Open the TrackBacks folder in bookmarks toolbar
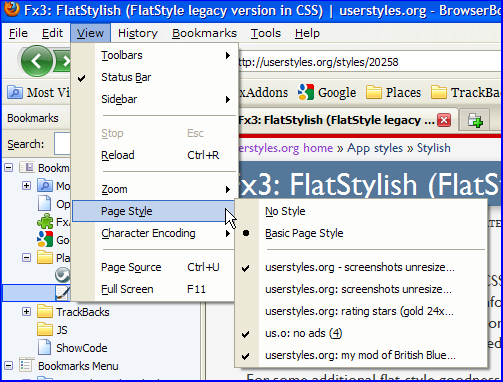The height and width of the screenshot is (382, 503). click(466, 92)
